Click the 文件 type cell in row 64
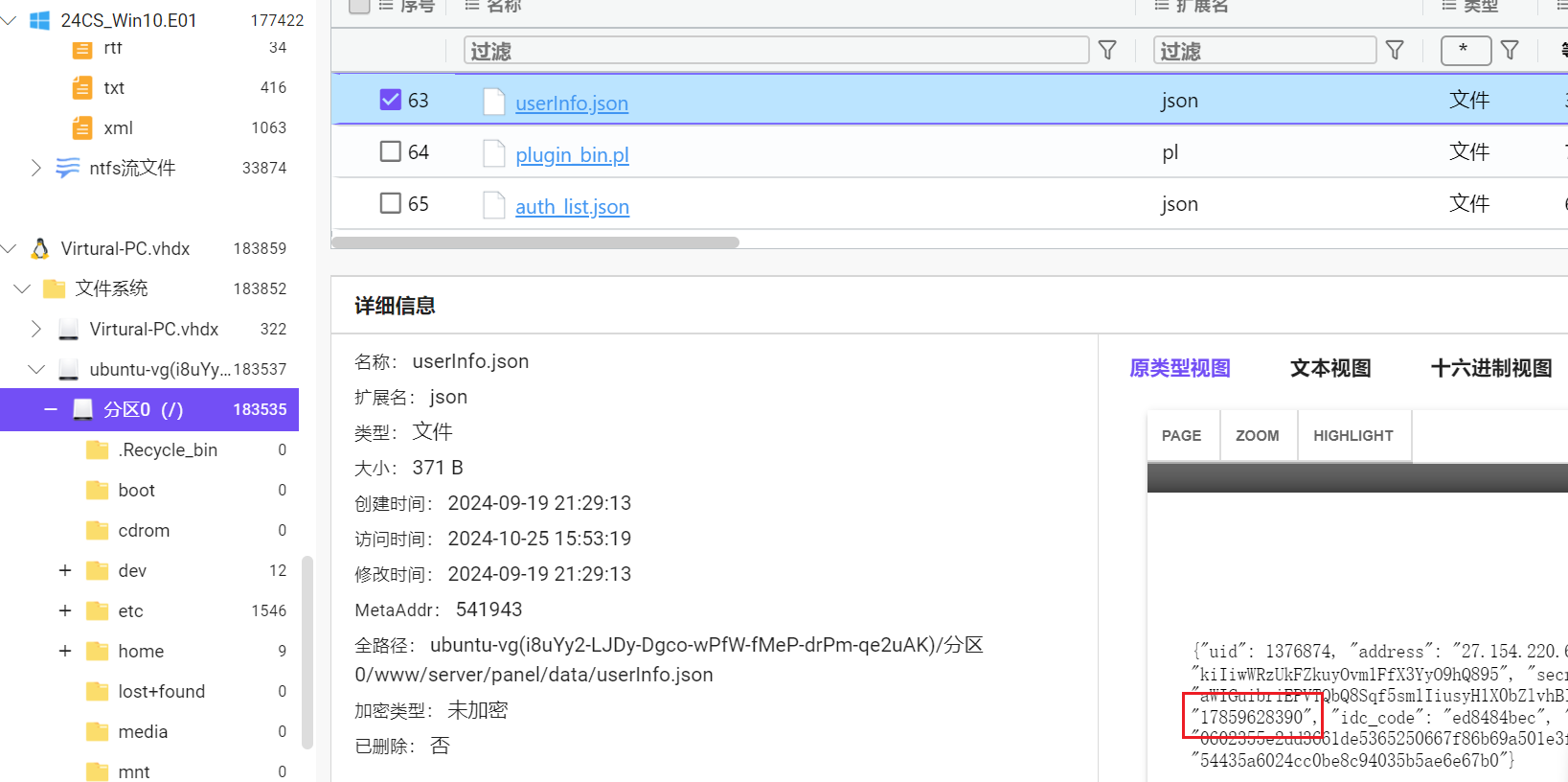The image size is (1568, 782). (x=1469, y=151)
